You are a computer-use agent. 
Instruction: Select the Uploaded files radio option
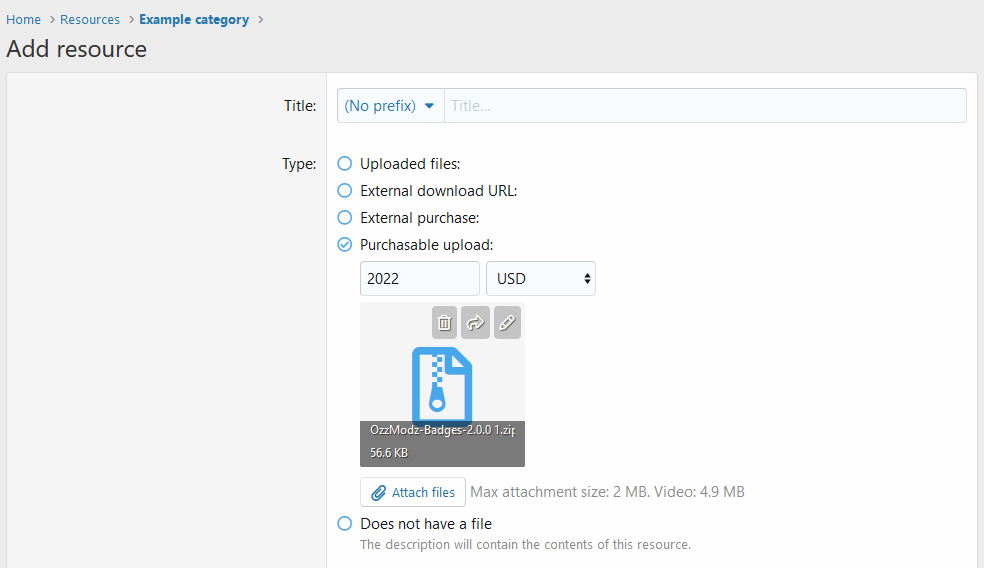pos(345,164)
